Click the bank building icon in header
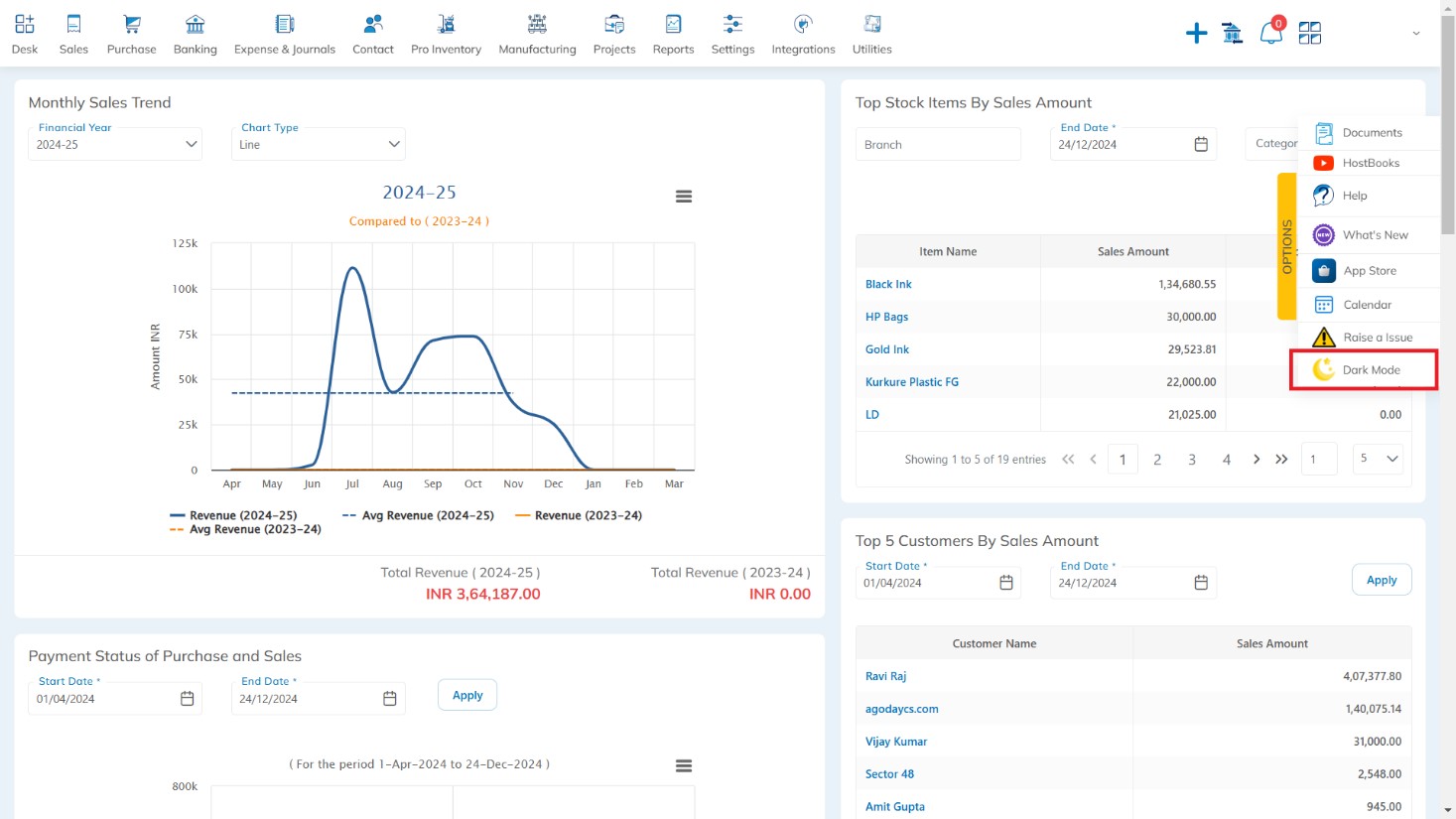1456x819 pixels. [1233, 34]
